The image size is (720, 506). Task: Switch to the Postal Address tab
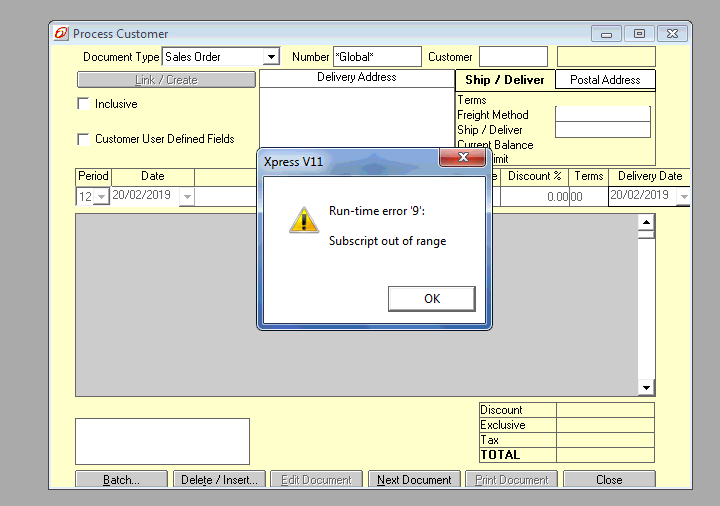(606, 80)
